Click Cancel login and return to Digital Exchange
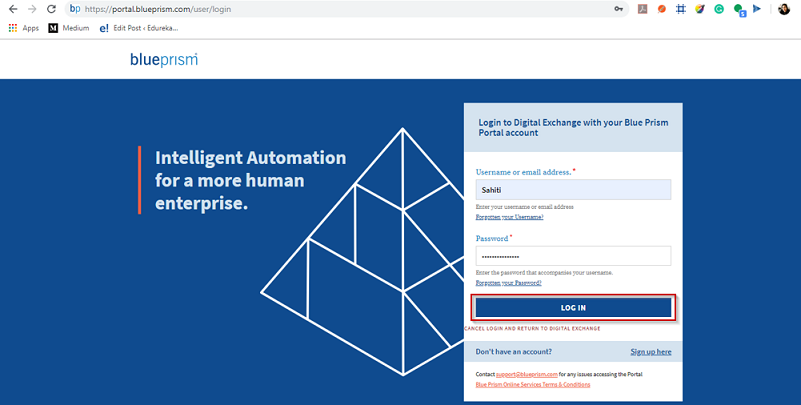This screenshot has height=405, width=801. [532, 328]
